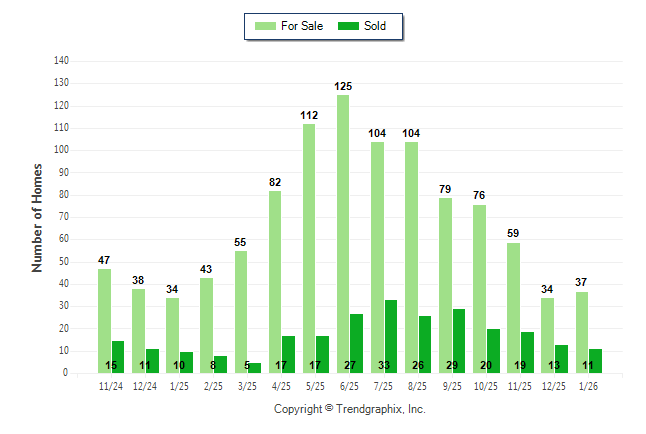Image resolution: width=646 pixels, height=434 pixels.
Task: Click the 11/24 For Sale bar showing 47
Action: pos(104,320)
